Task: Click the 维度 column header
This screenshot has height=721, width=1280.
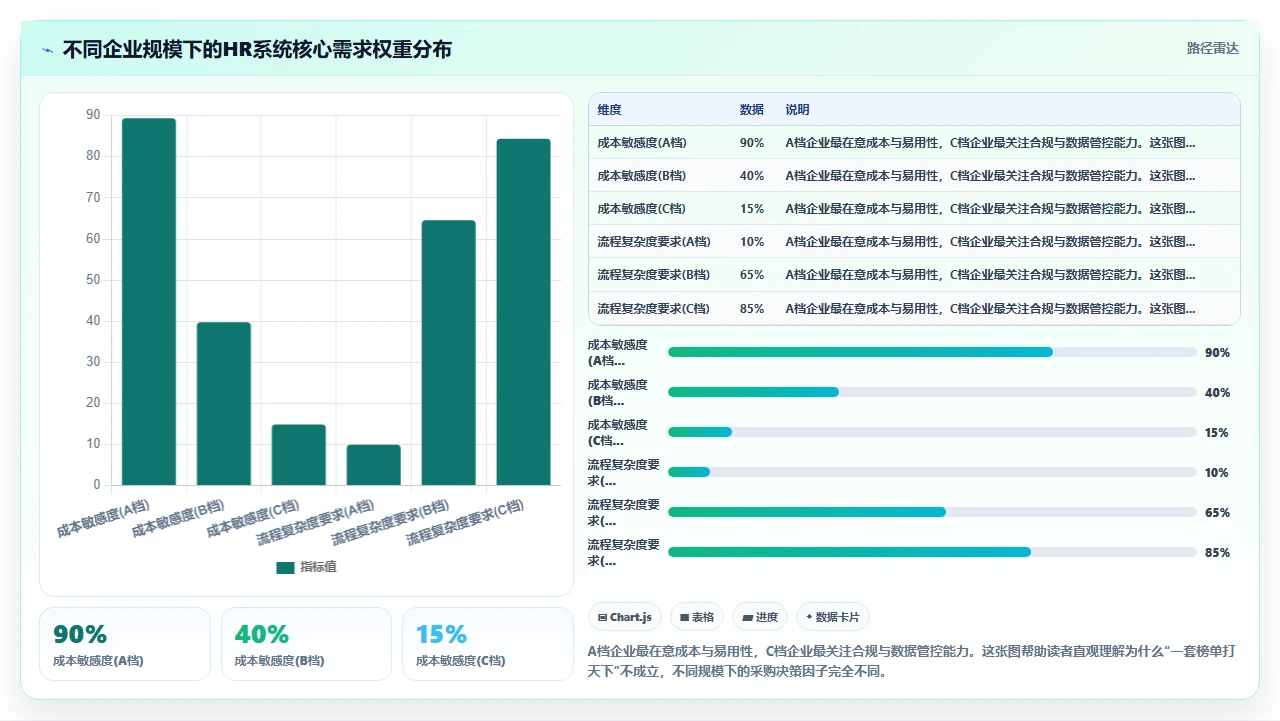Action: (609, 110)
